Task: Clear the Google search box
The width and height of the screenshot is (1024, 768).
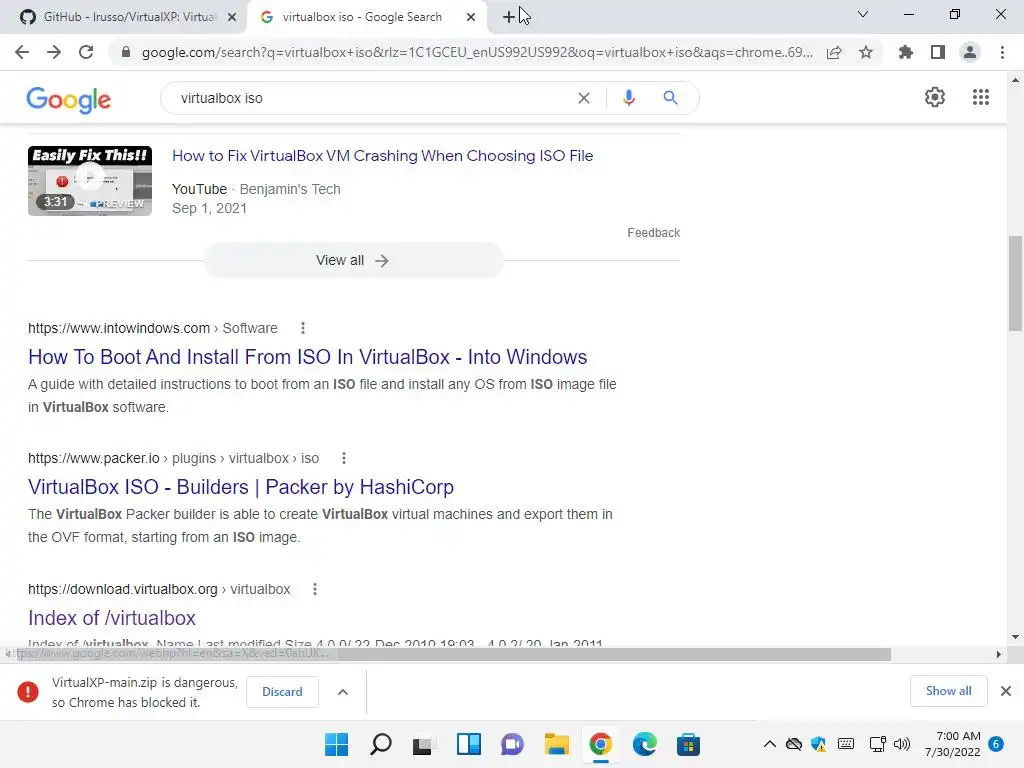Action: point(584,98)
